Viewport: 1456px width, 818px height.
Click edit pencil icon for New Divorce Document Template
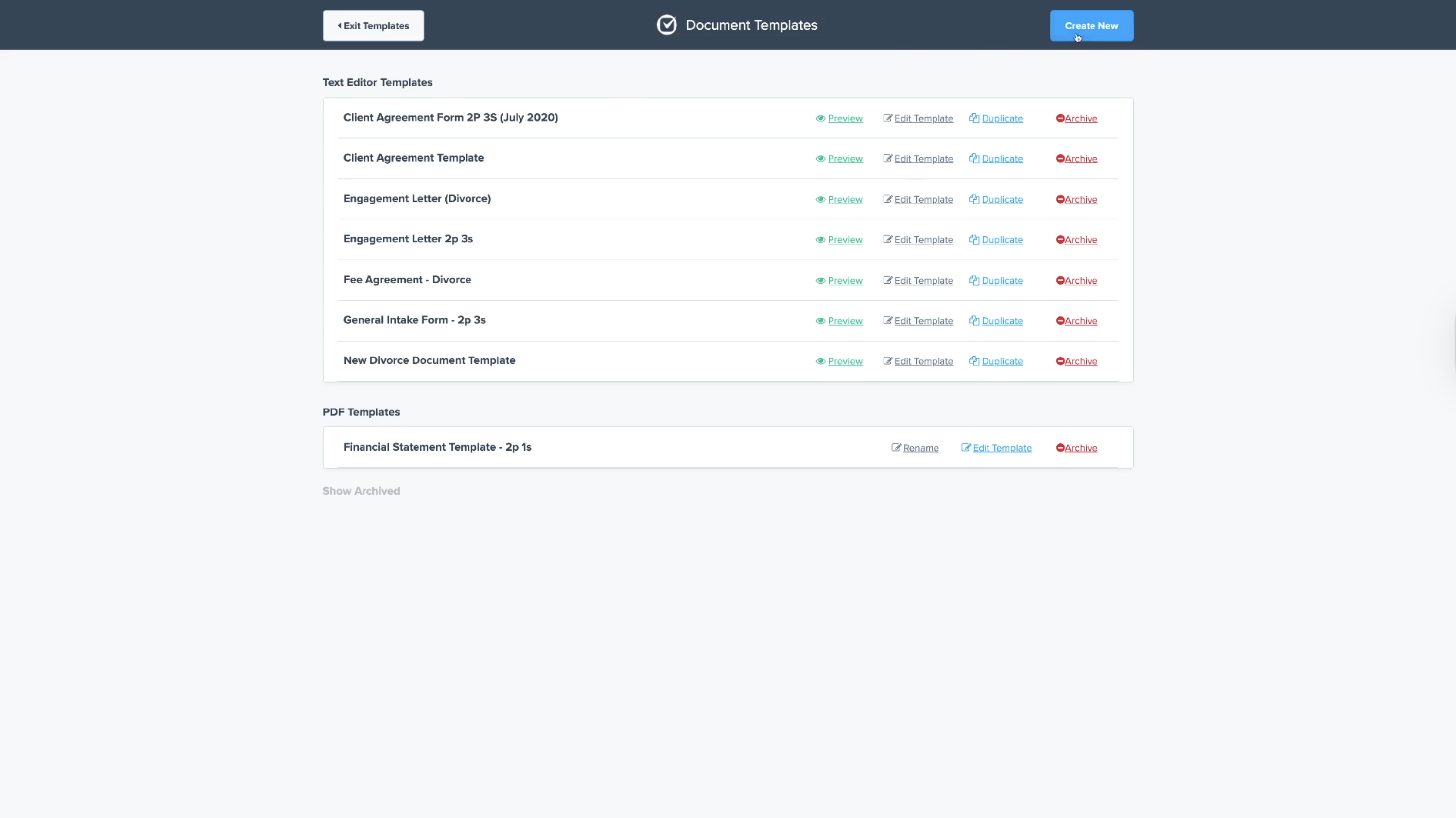pos(887,361)
